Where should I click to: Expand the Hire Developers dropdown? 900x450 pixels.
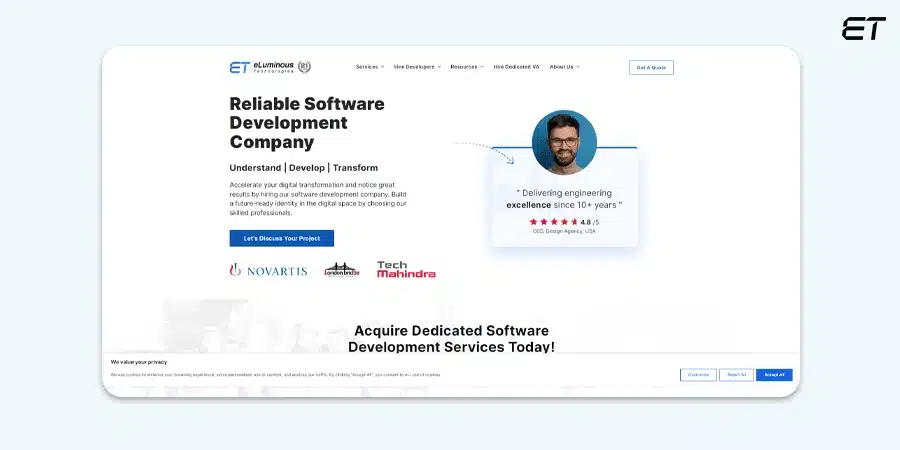pos(417,67)
